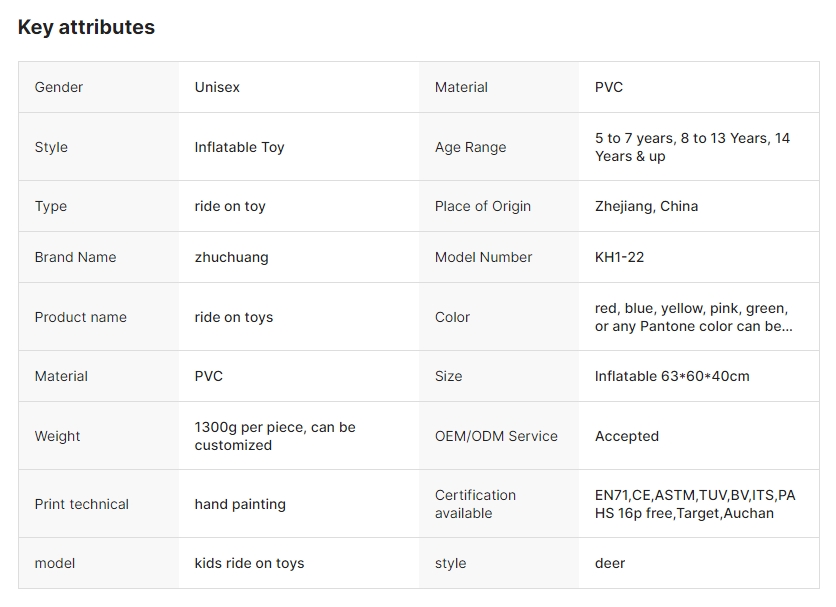Select the deer style value
Image resolution: width=836 pixels, height=607 pixels.
point(609,563)
